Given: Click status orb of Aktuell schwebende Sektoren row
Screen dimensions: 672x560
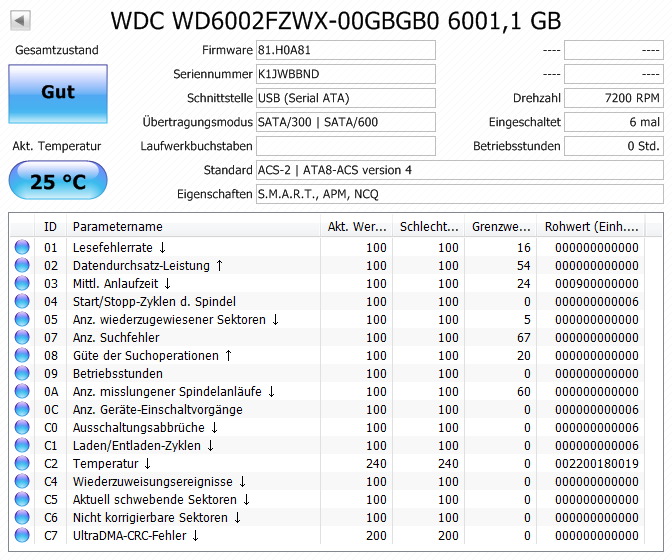Looking at the screenshot, I should tap(22, 499).
